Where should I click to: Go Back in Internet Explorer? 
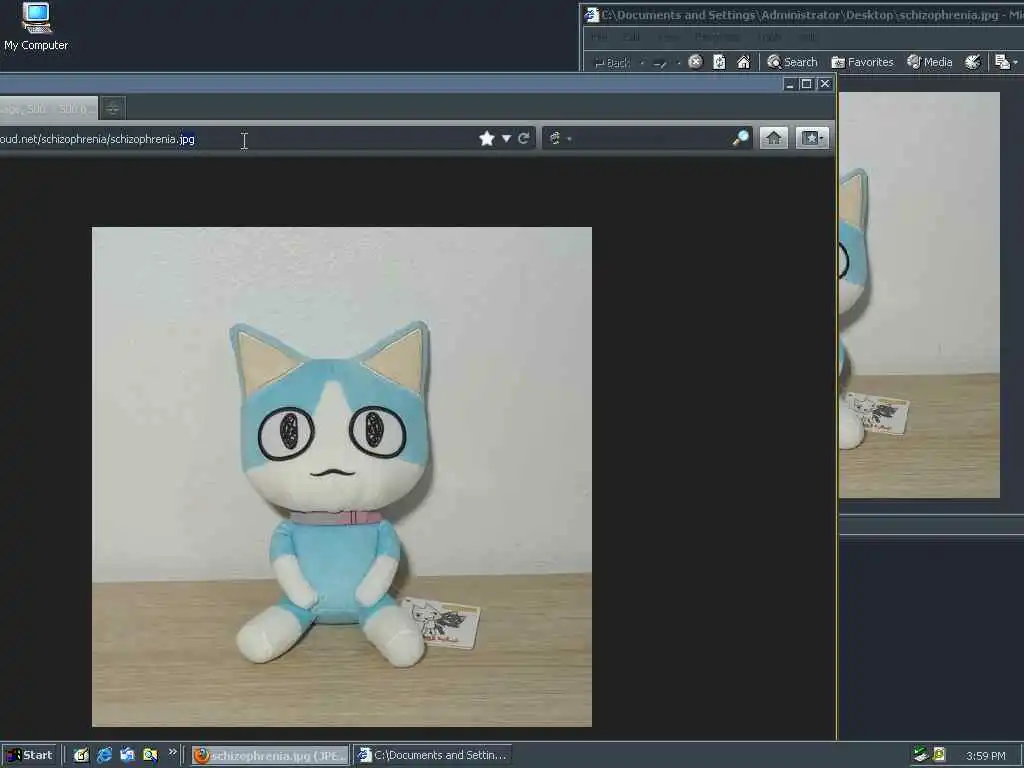[x=611, y=63]
